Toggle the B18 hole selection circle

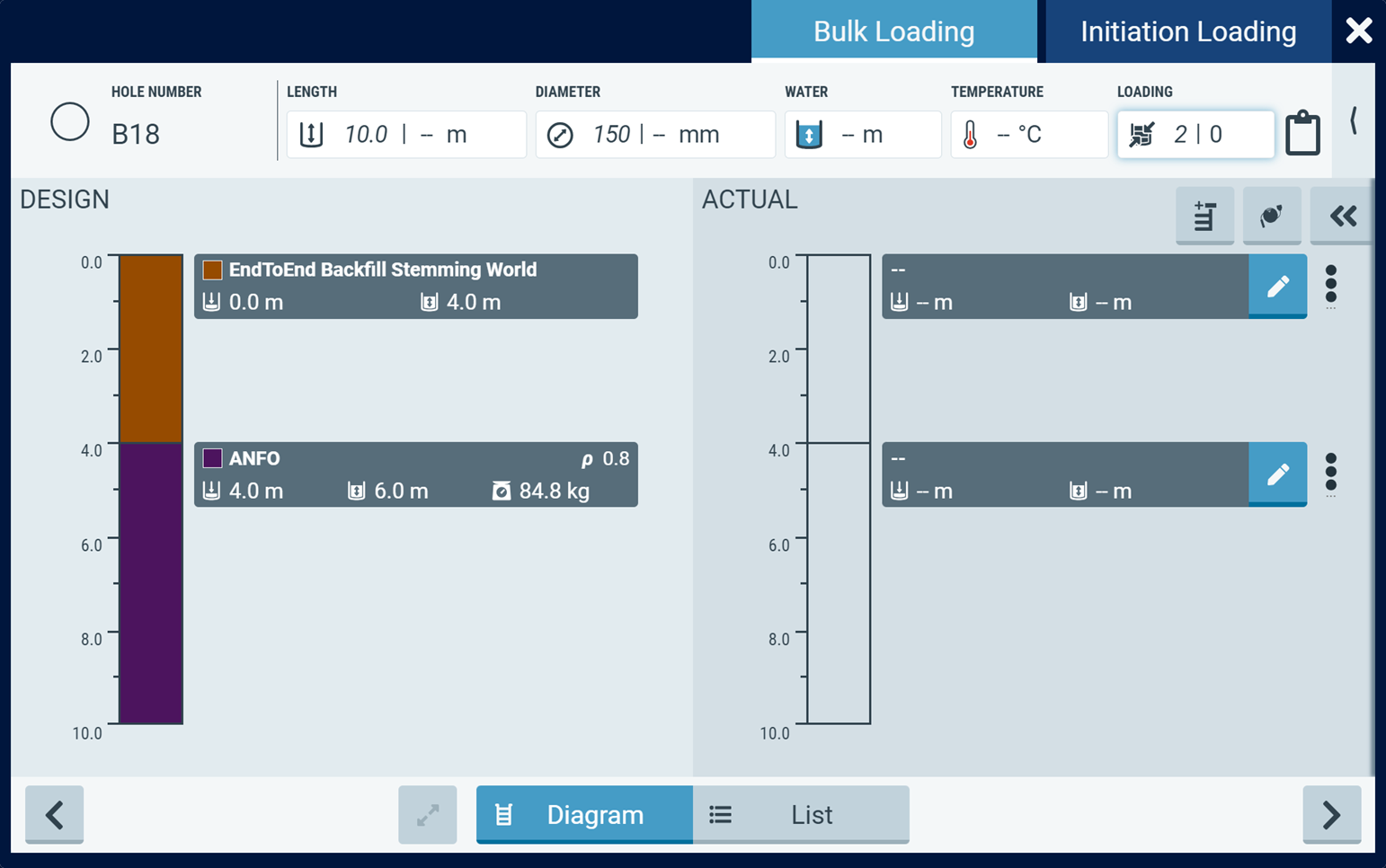[x=69, y=121]
